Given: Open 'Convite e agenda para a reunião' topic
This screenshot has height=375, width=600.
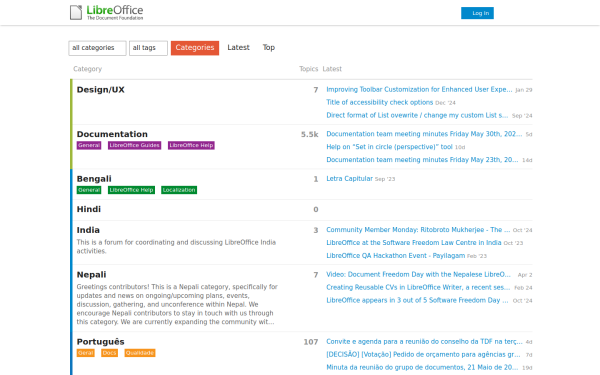Looking at the screenshot, I should (x=424, y=342).
